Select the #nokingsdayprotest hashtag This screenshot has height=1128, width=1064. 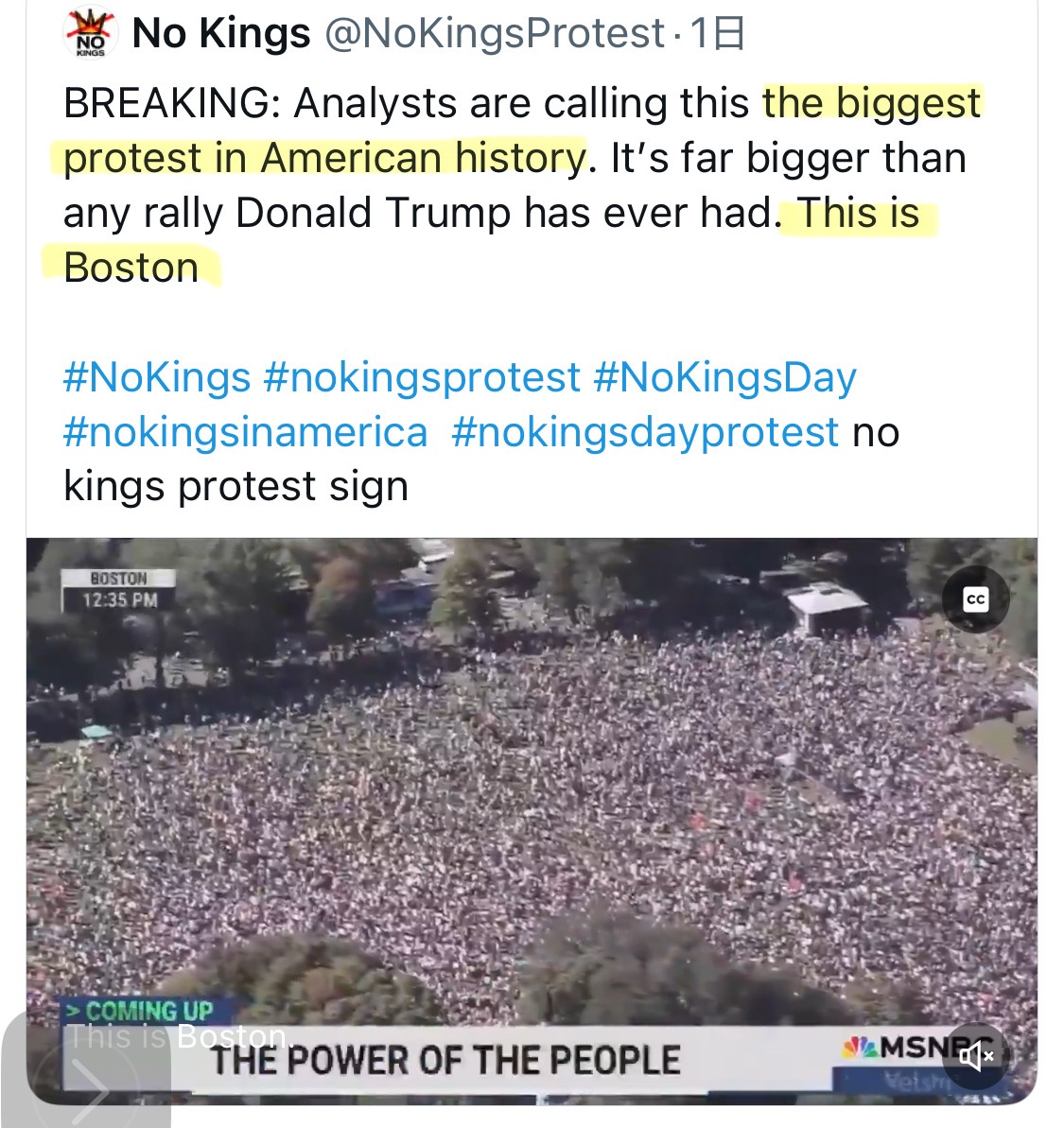coord(645,432)
